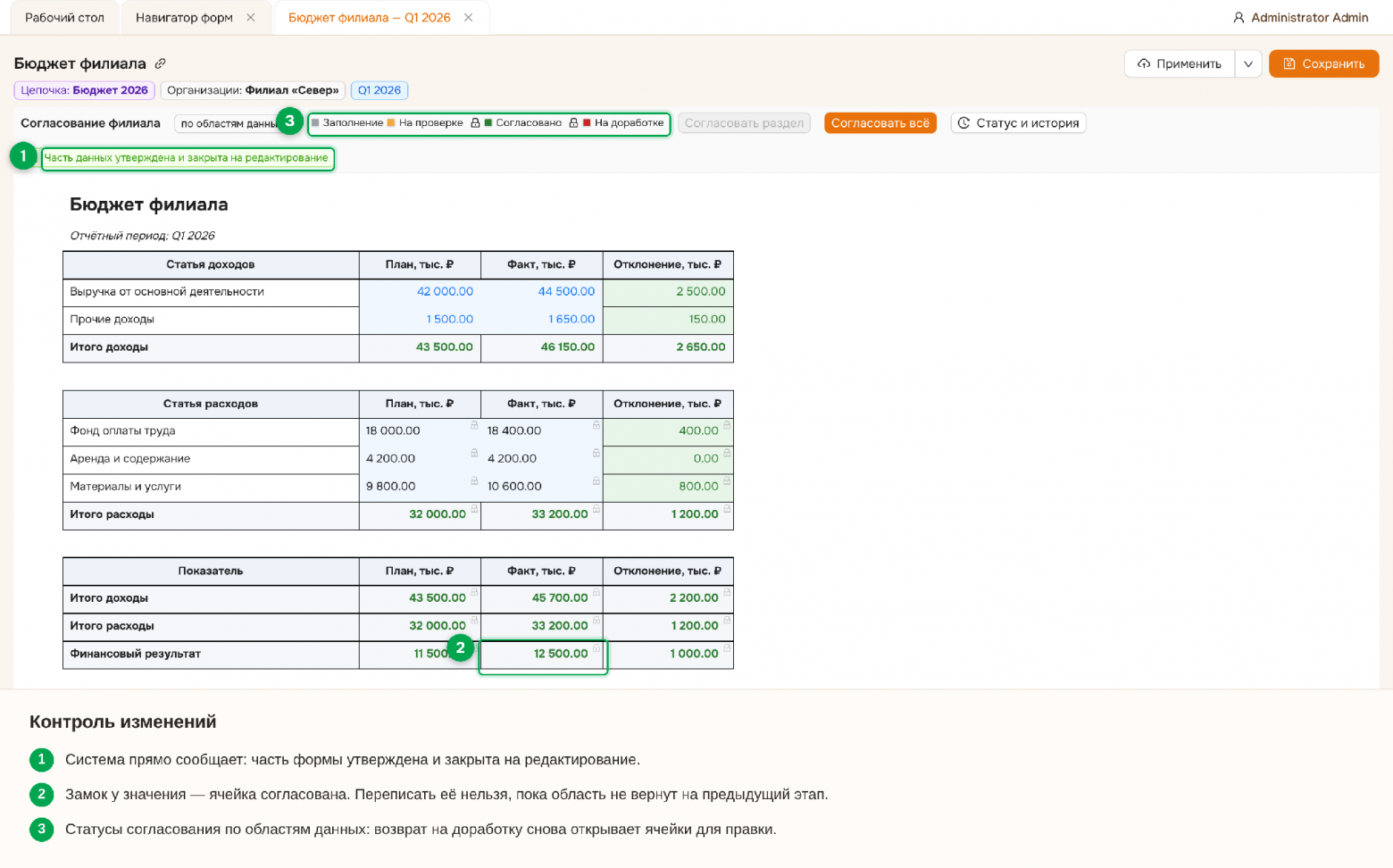Click the 2 650.00 deviation total
This screenshot has width=1393, height=868.
[x=701, y=347]
